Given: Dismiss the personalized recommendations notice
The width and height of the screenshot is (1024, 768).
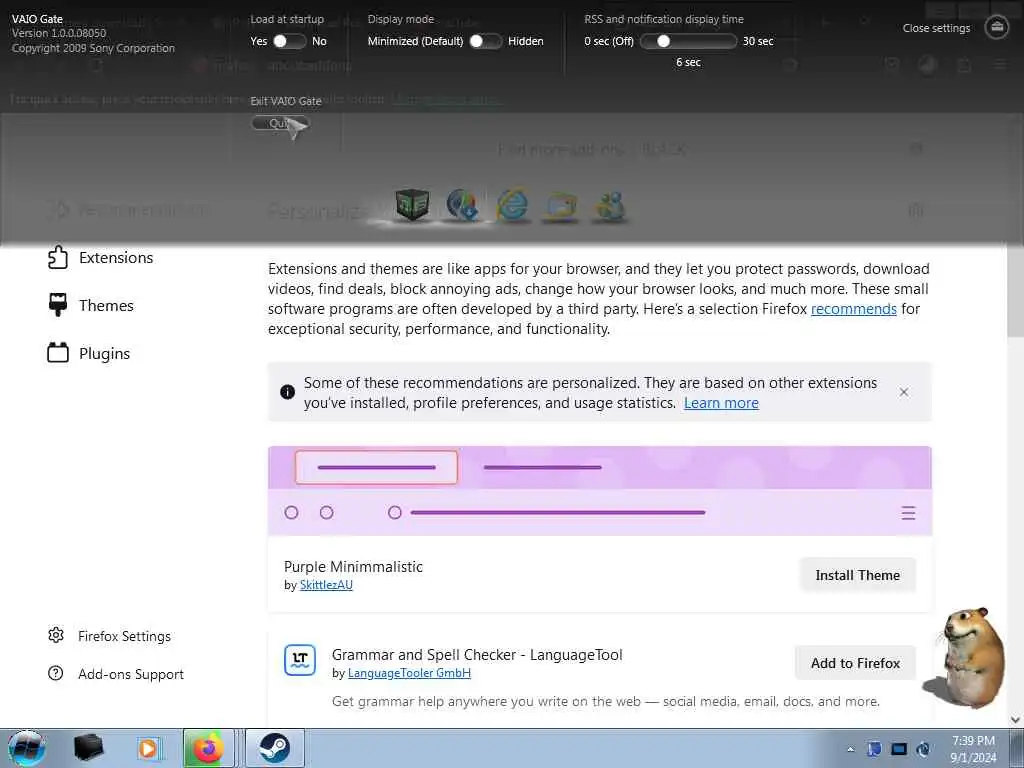Looking at the screenshot, I should pos(904,392).
